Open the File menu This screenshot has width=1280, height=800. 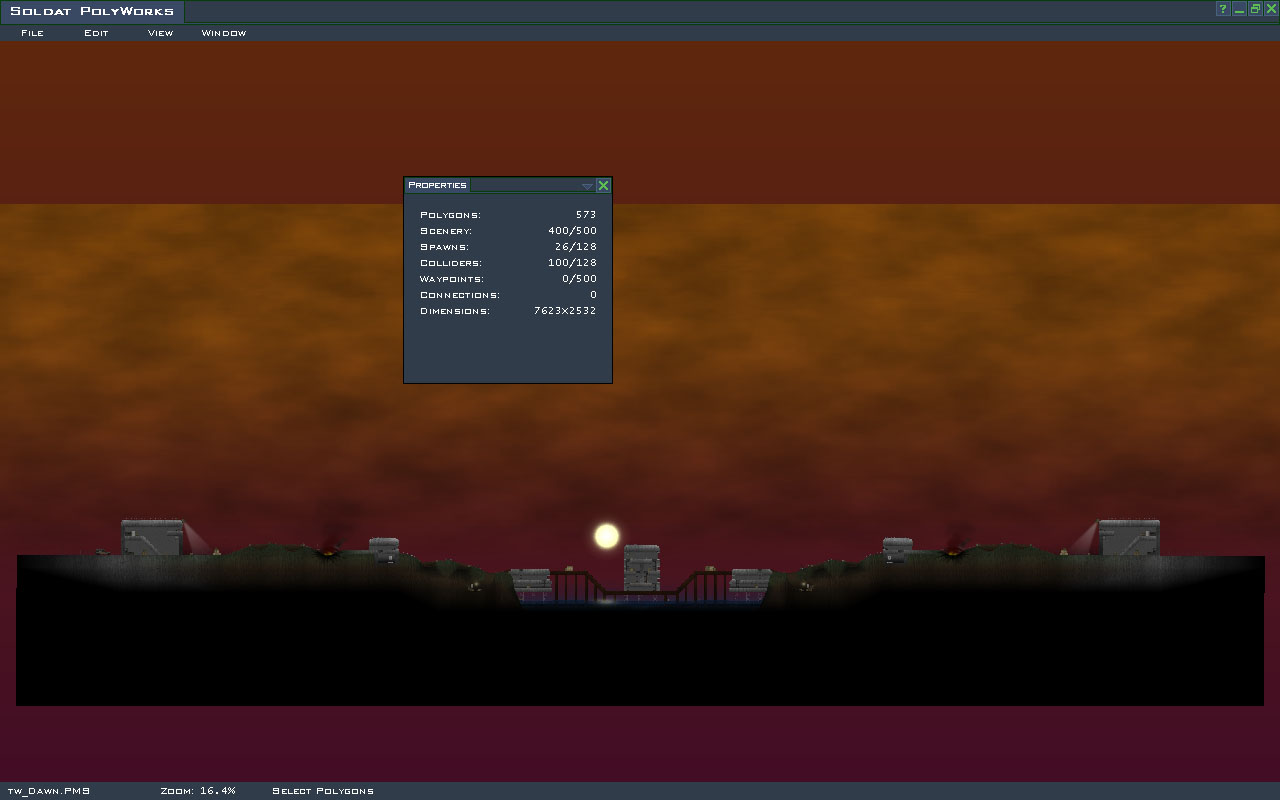32,33
